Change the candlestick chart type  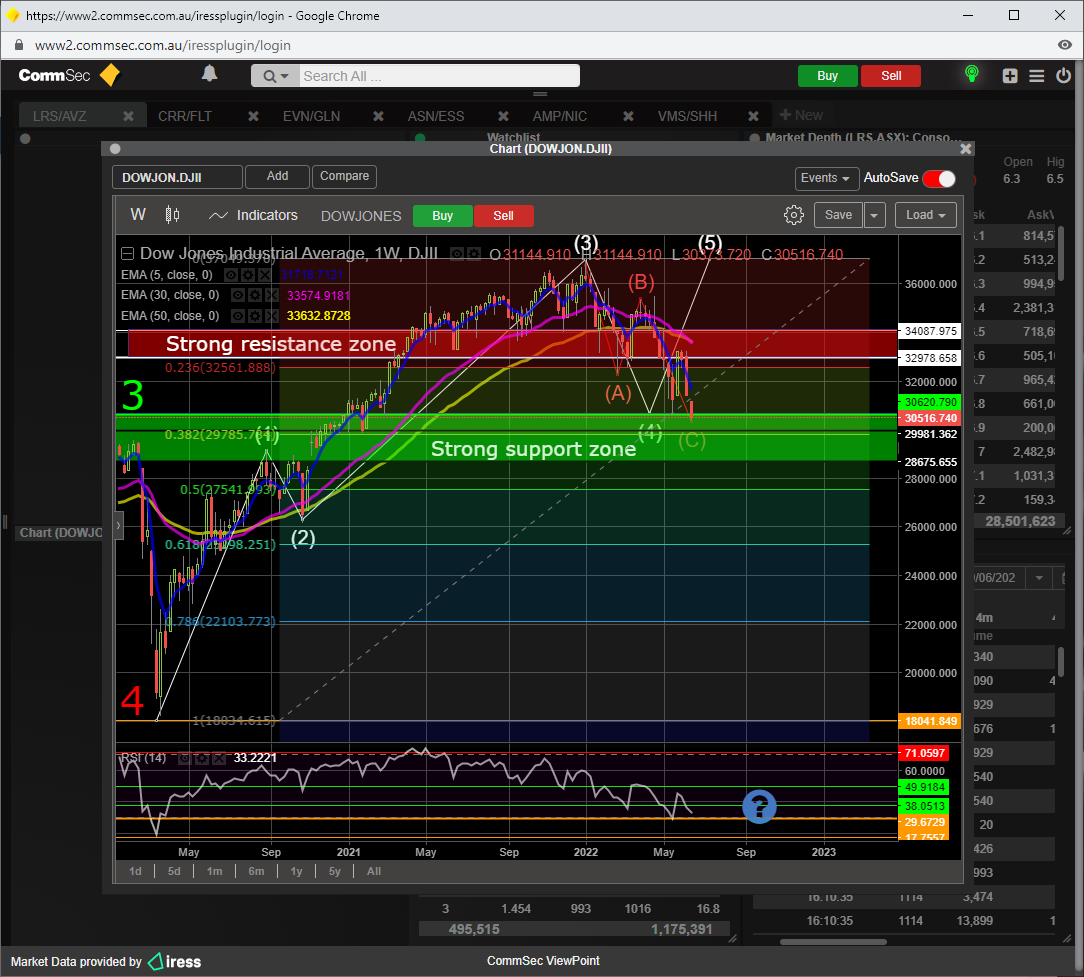click(x=172, y=215)
